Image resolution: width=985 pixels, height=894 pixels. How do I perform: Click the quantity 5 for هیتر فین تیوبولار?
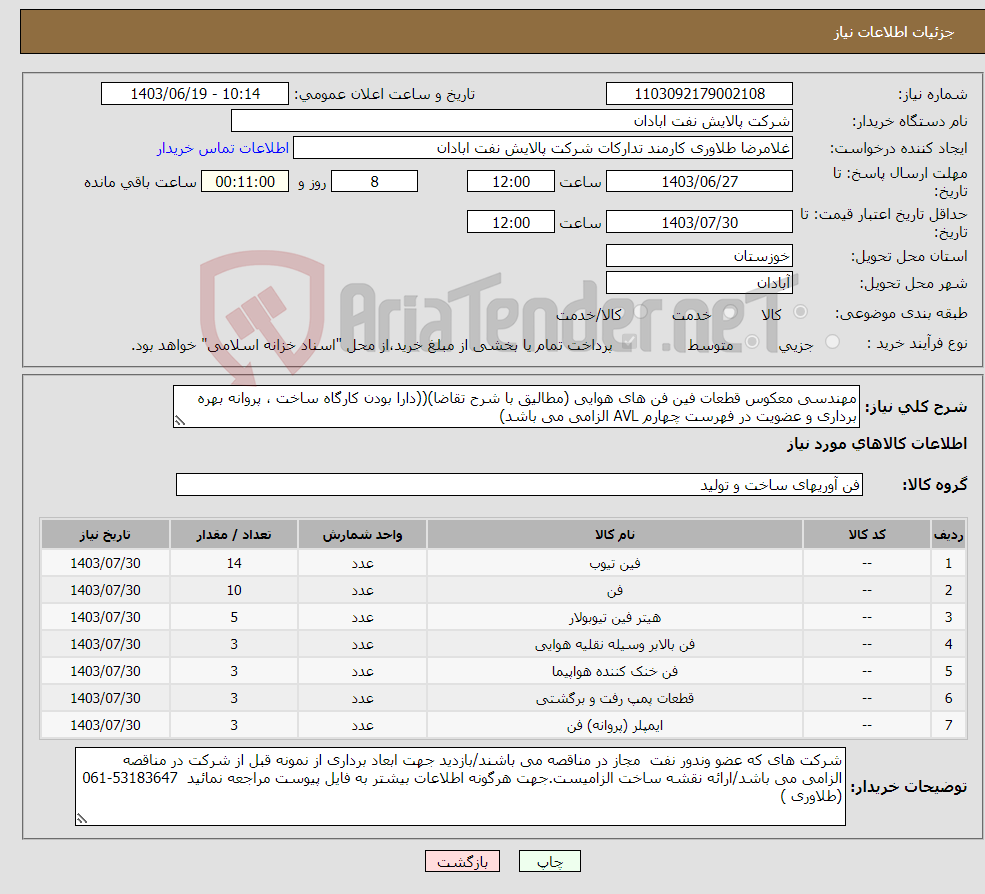click(x=234, y=618)
